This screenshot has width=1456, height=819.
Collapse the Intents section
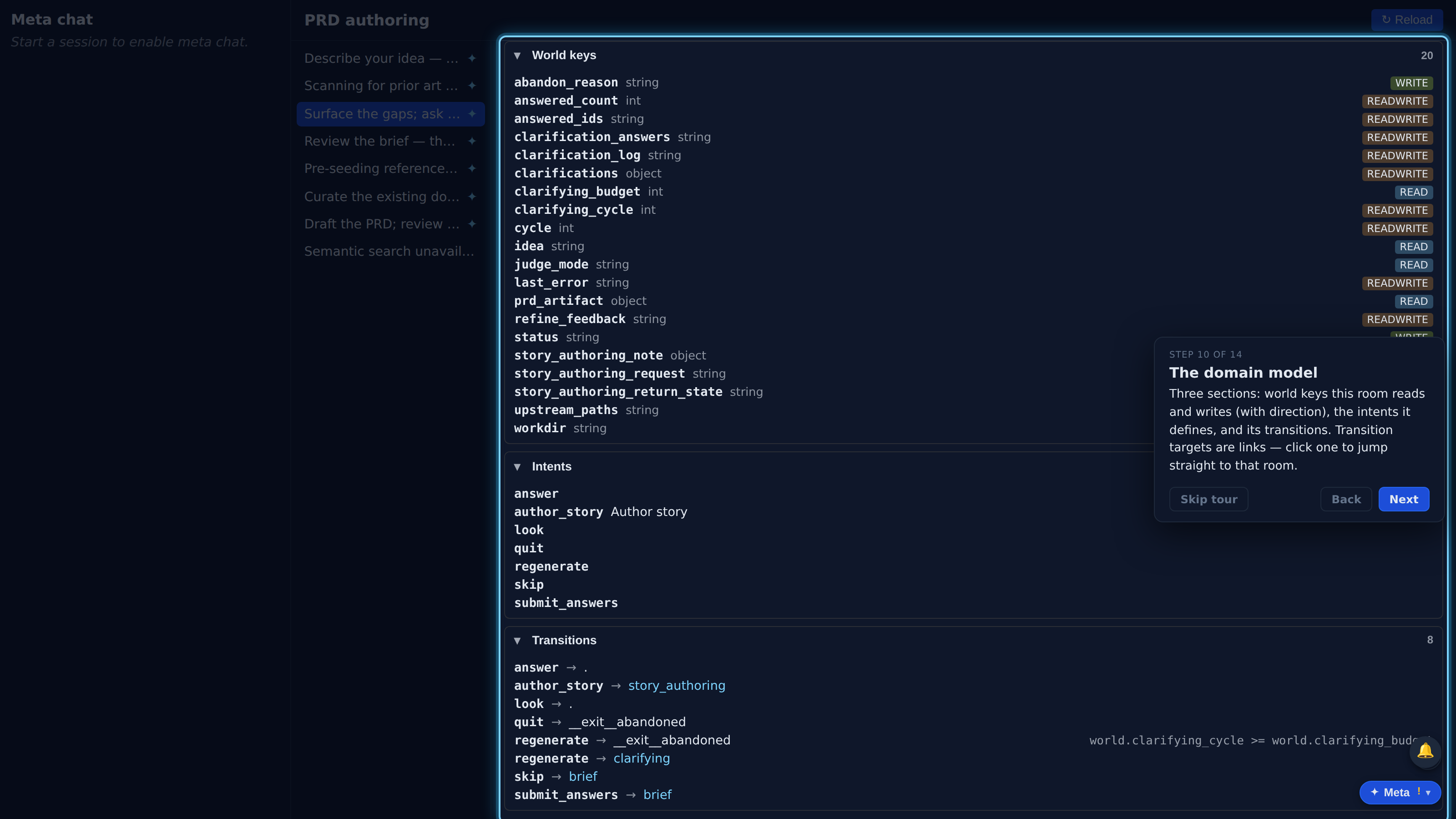[517, 467]
